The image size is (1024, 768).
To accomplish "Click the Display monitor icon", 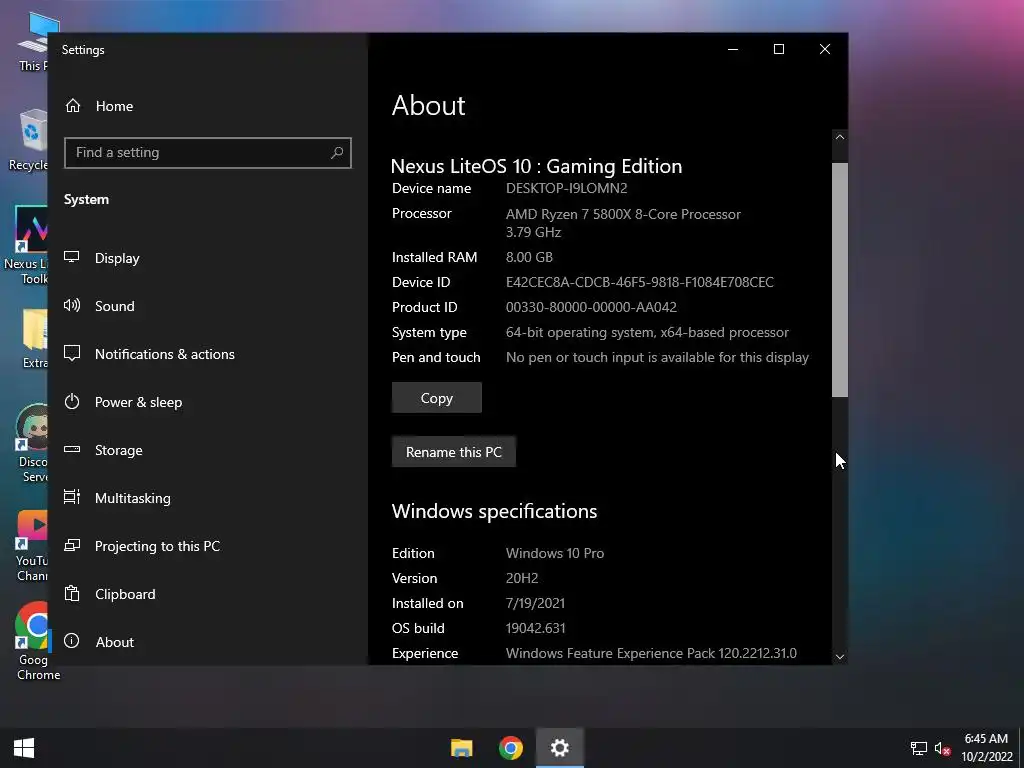I will click(x=72, y=257).
